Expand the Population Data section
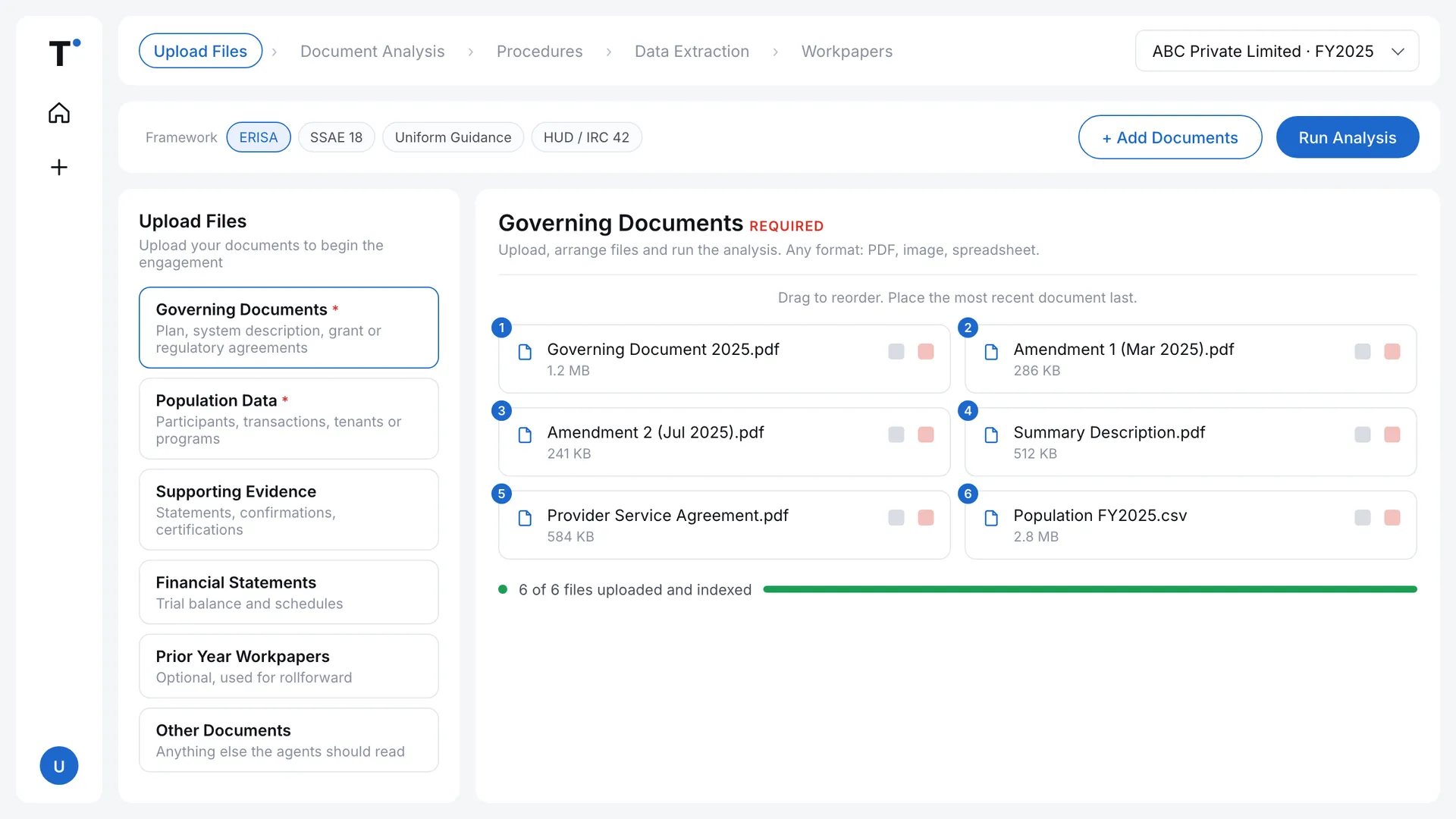The image size is (1456, 819). [289, 419]
